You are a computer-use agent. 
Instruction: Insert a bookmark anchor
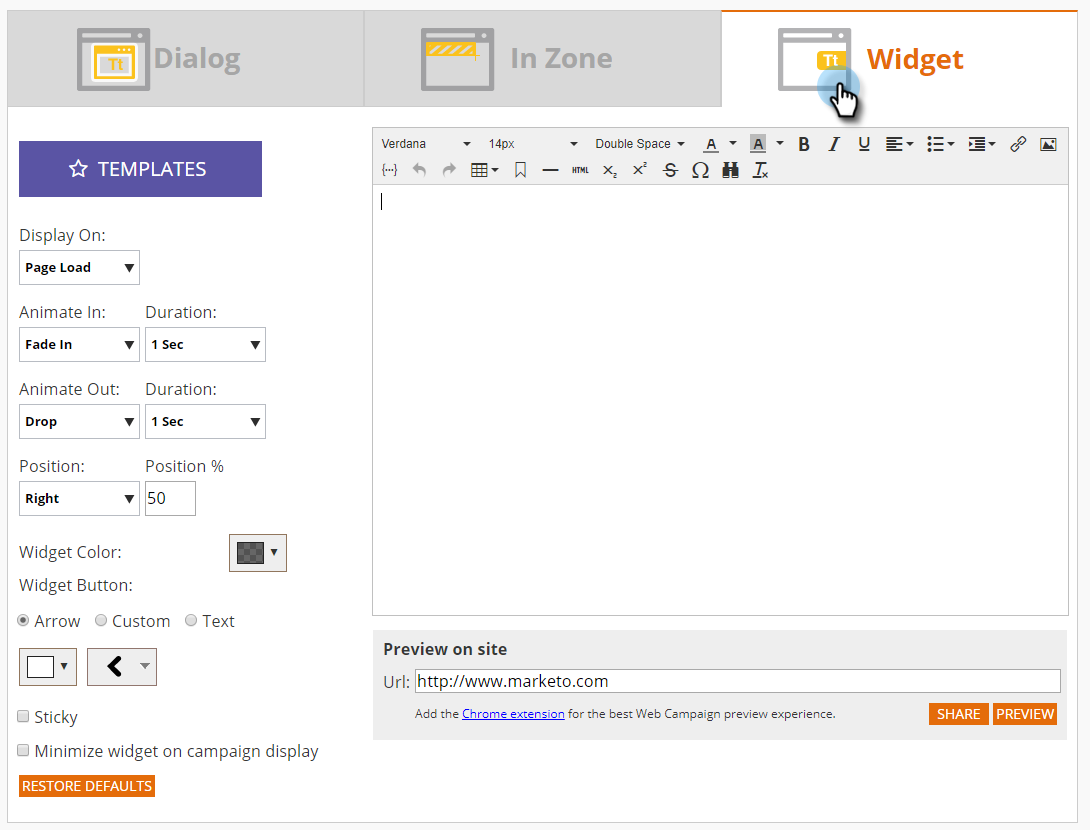coord(520,170)
